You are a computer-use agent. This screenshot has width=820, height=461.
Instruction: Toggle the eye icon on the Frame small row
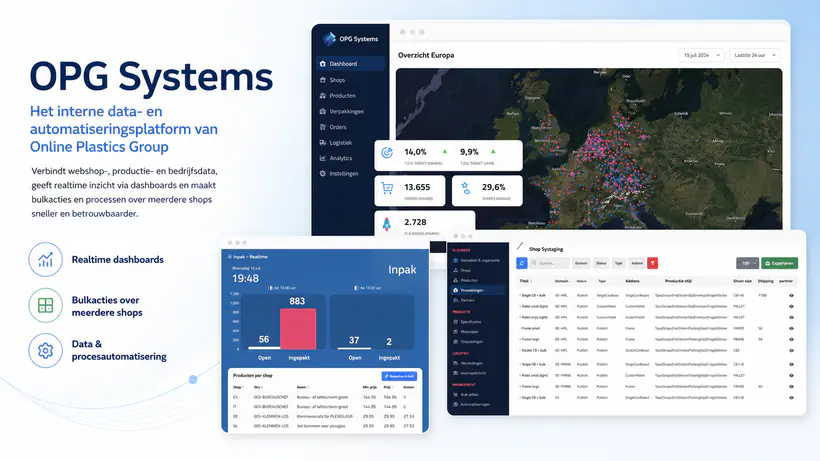point(791,328)
